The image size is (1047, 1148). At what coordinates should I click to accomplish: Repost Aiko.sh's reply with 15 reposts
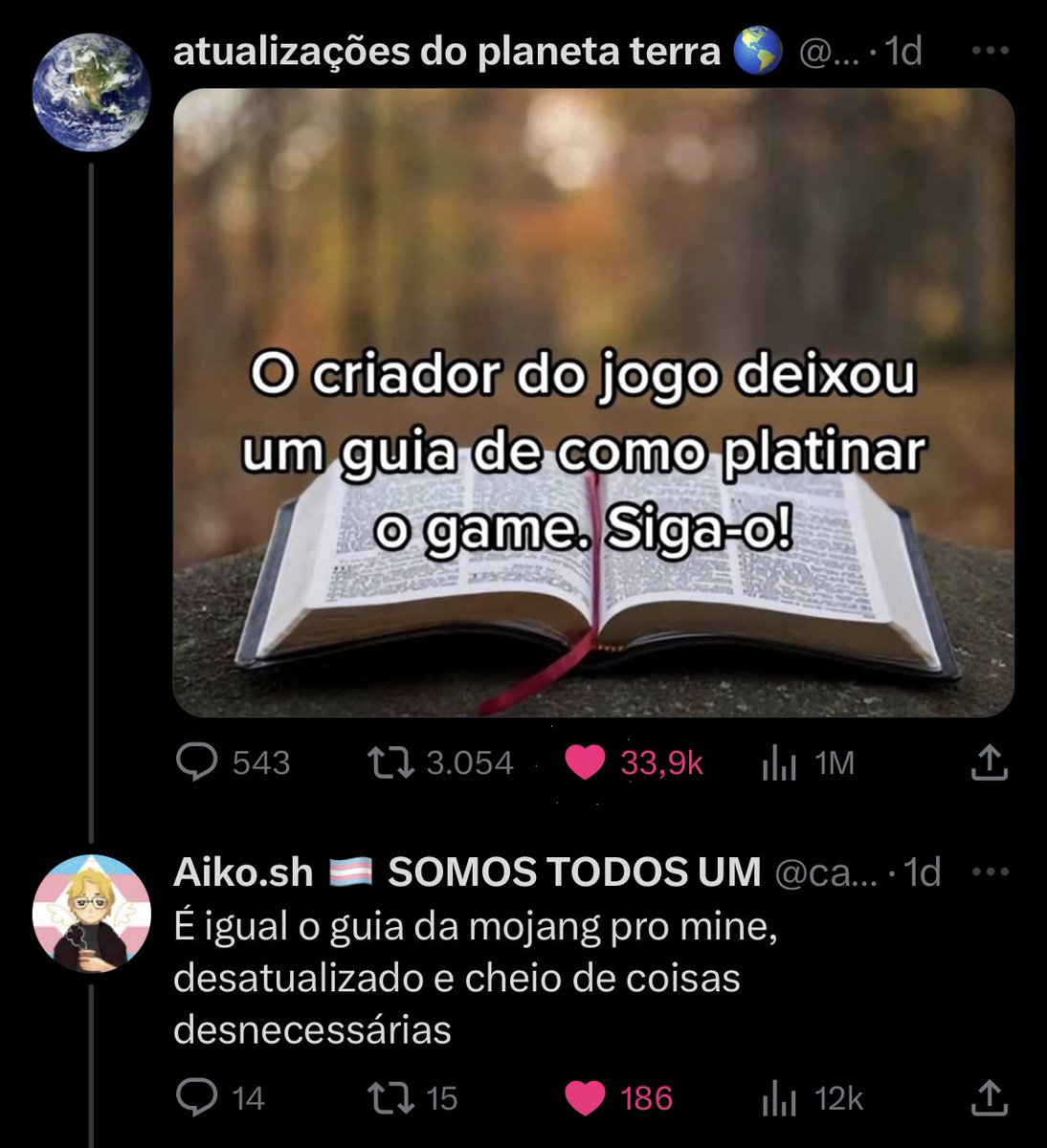pos(413,1097)
